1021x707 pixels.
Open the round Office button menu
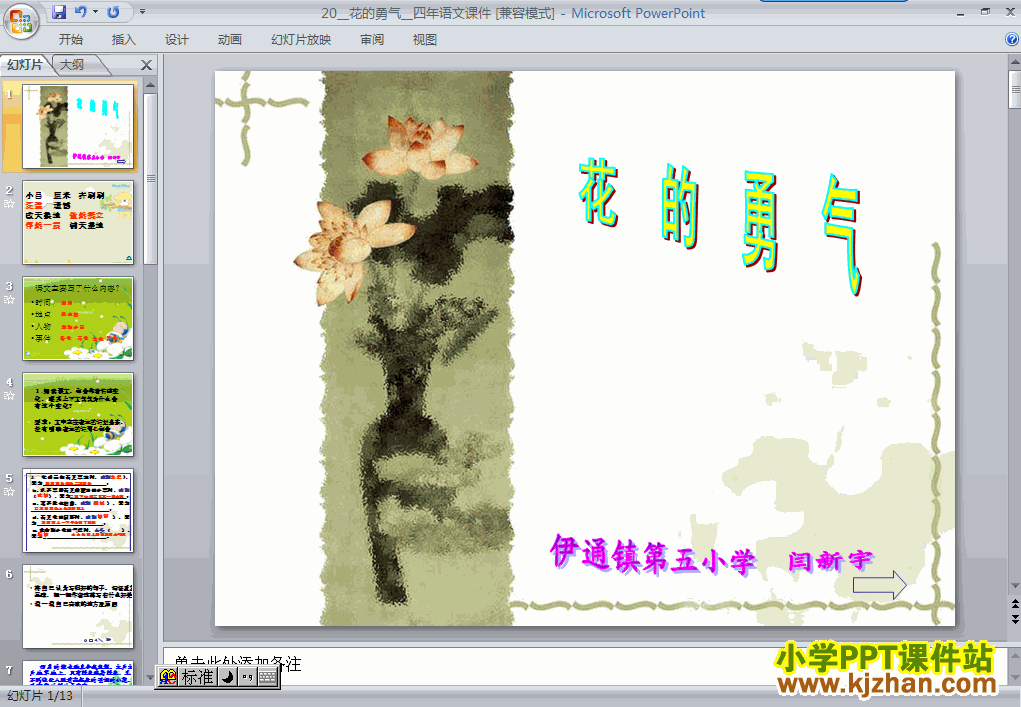click(x=21, y=20)
